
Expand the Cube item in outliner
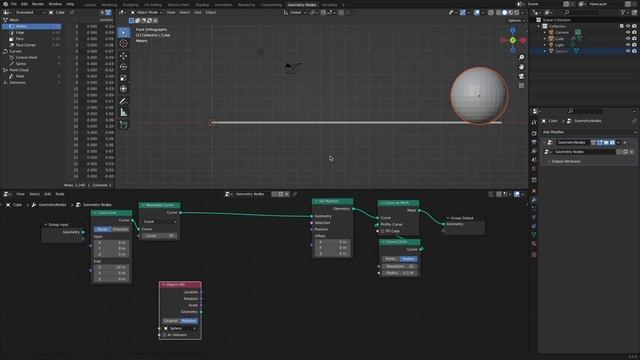(545, 39)
